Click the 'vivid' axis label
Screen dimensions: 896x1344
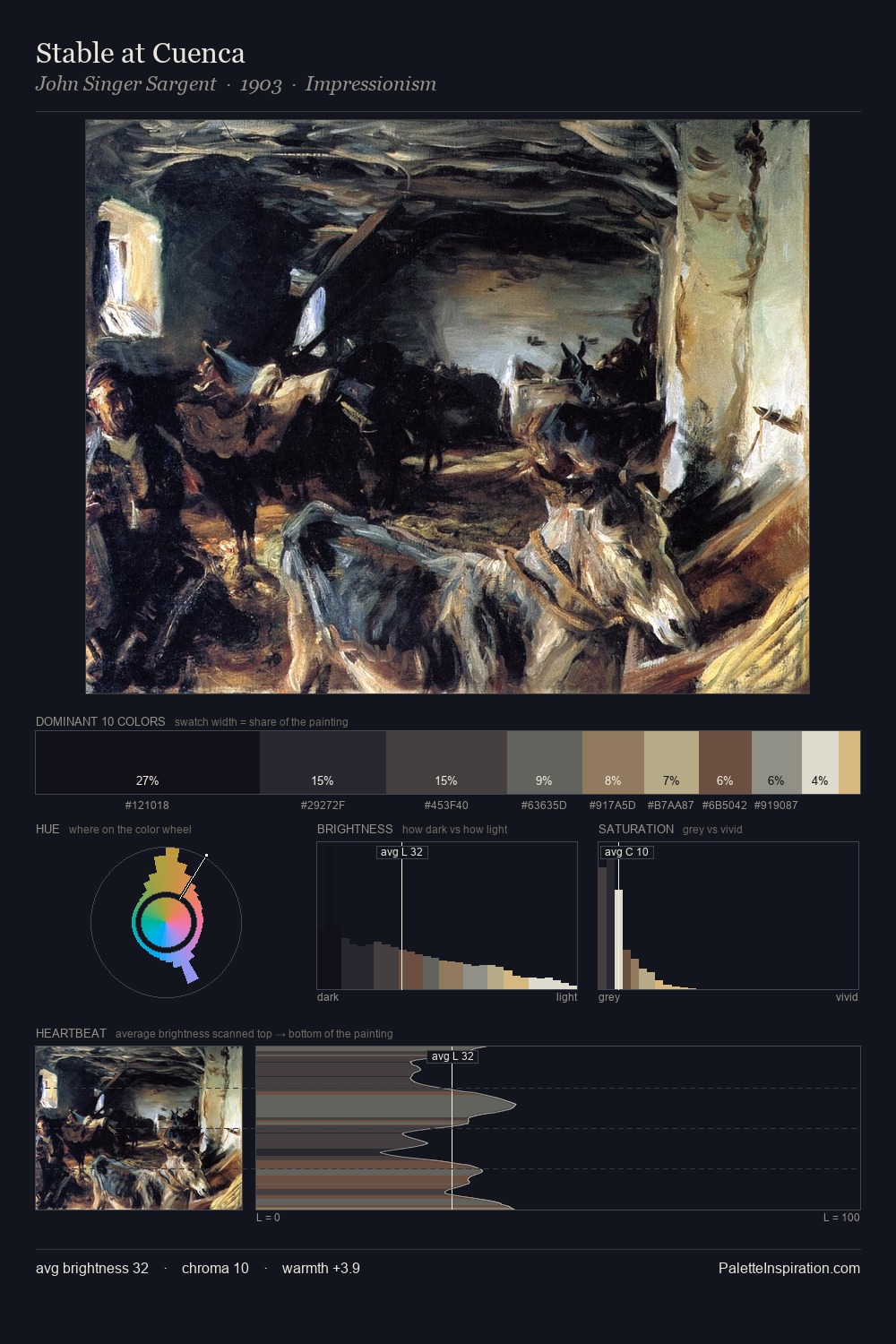tap(847, 997)
